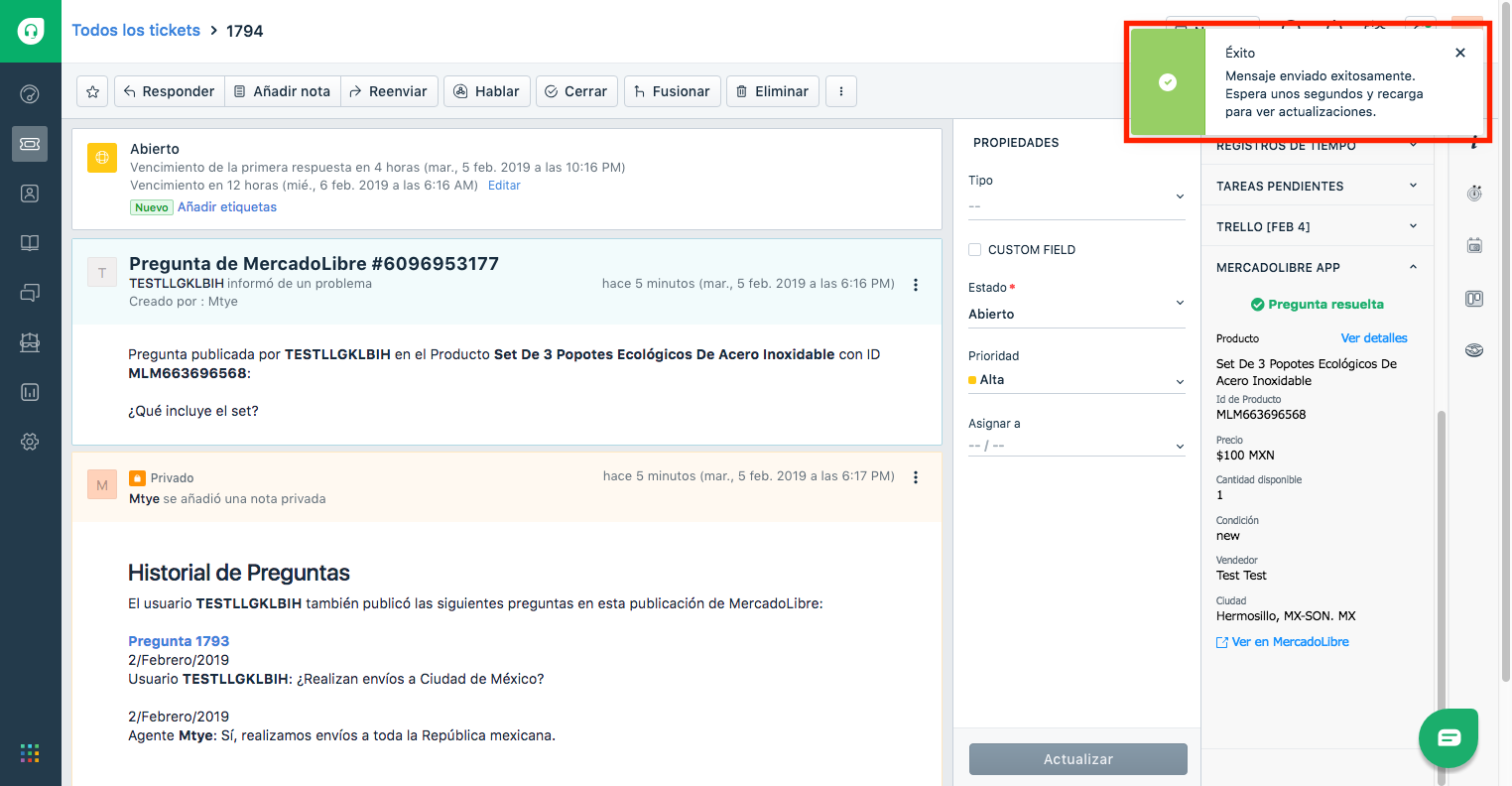Open the timer icon in right strip

[1474, 194]
